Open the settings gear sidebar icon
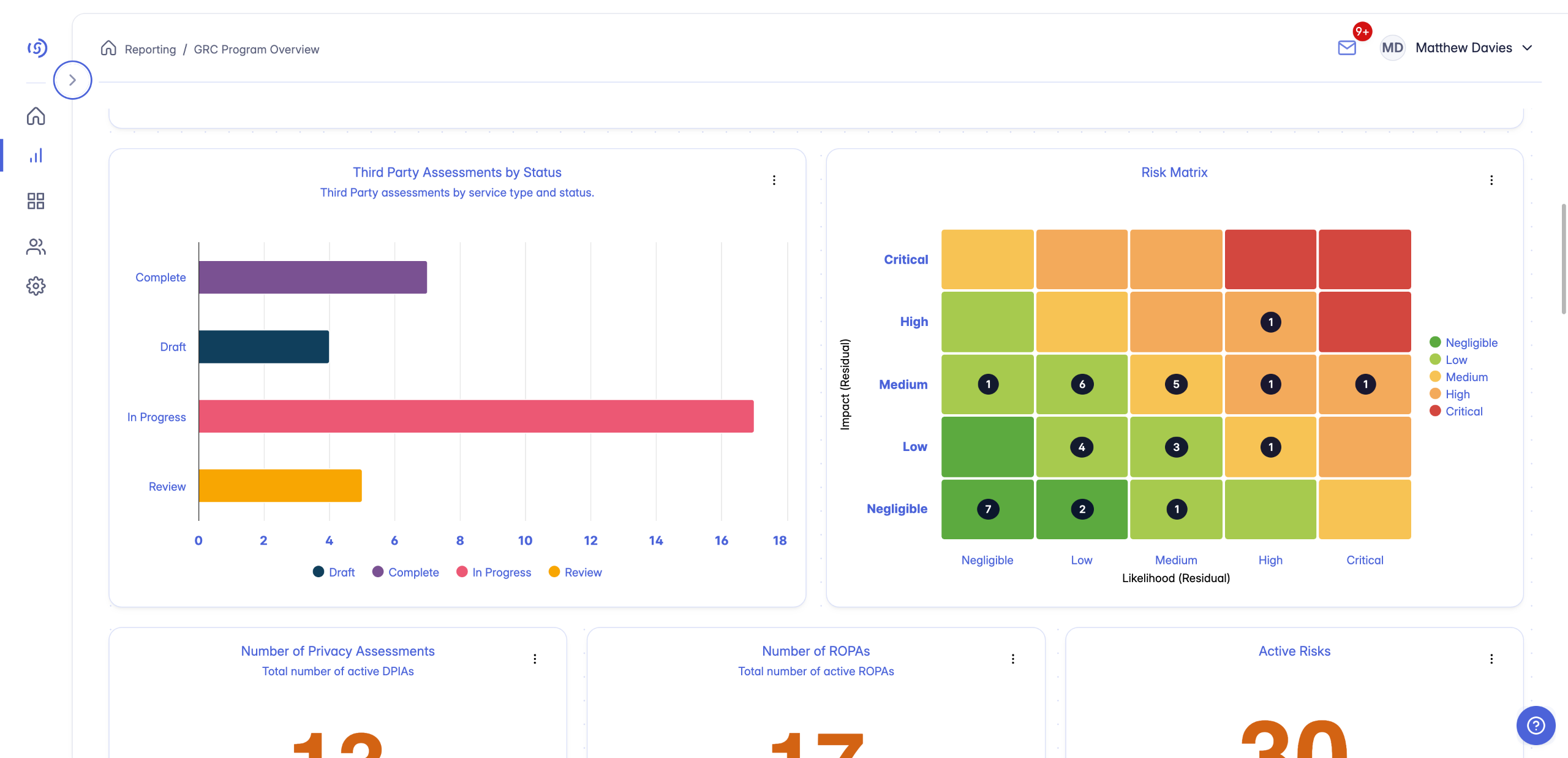The width and height of the screenshot is (1568, 758). (x=36, y=286)
